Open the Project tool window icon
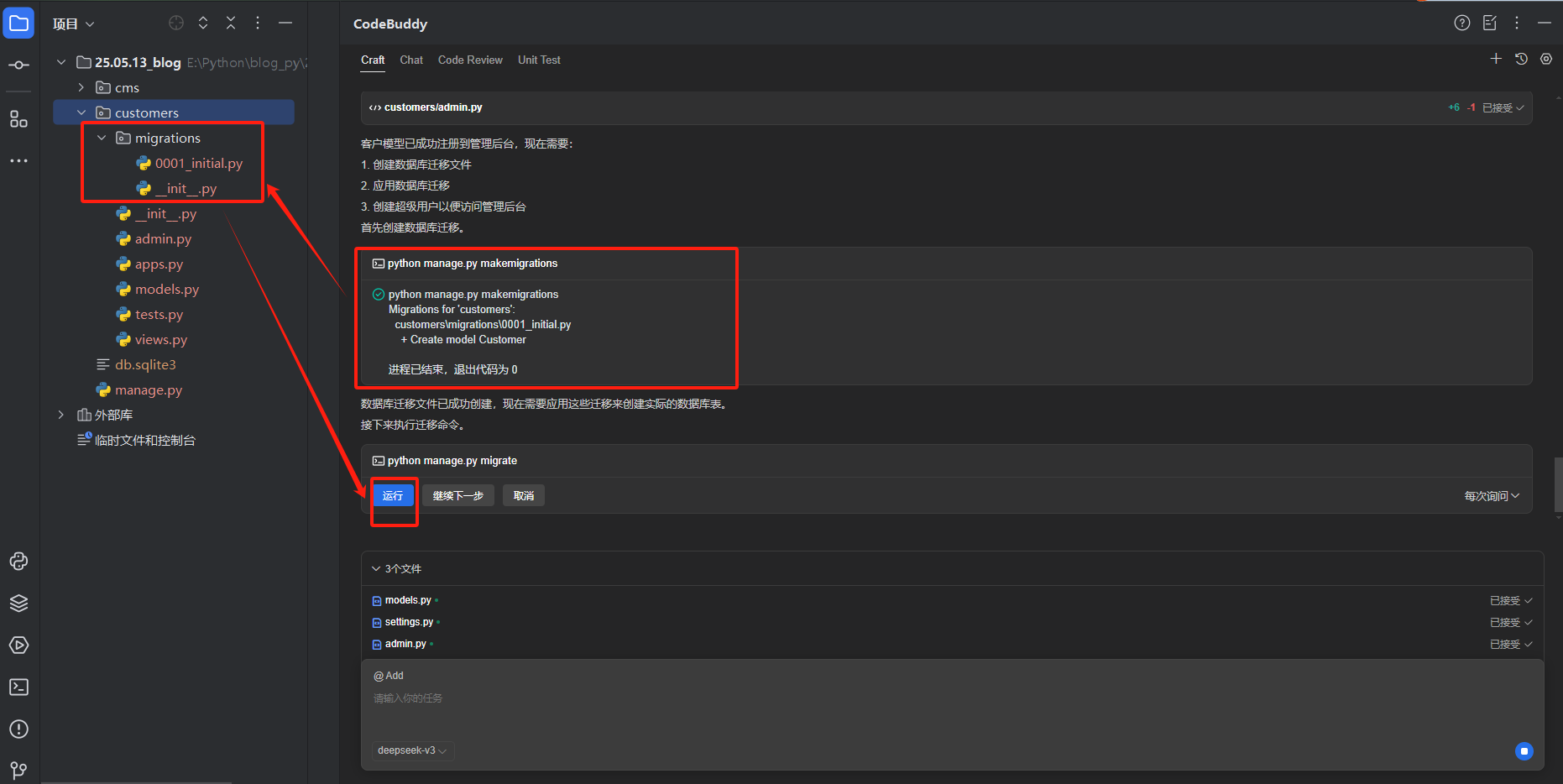 pos(18,24)
